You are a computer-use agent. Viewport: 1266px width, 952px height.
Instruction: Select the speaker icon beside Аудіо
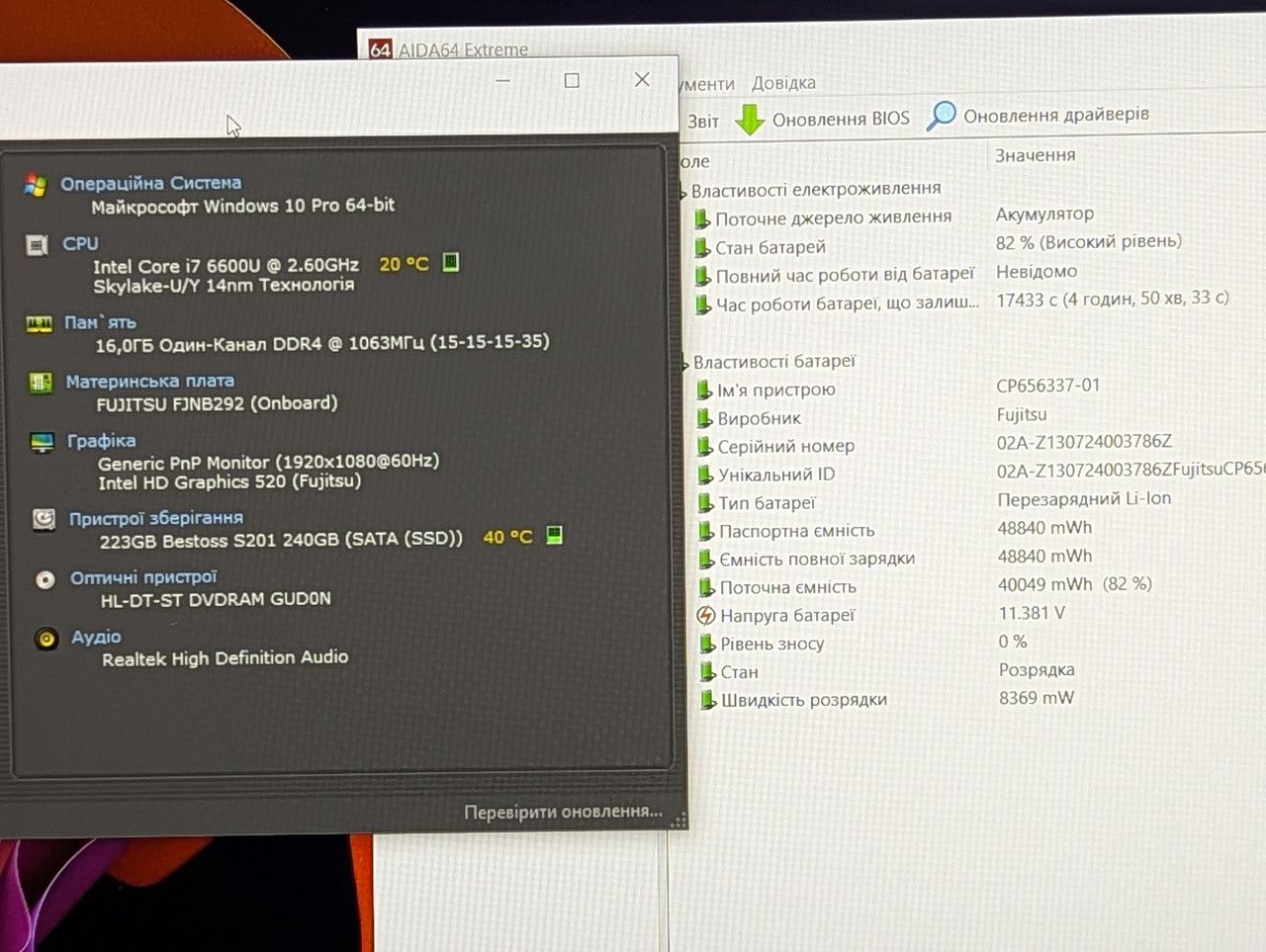coord(46,639)
